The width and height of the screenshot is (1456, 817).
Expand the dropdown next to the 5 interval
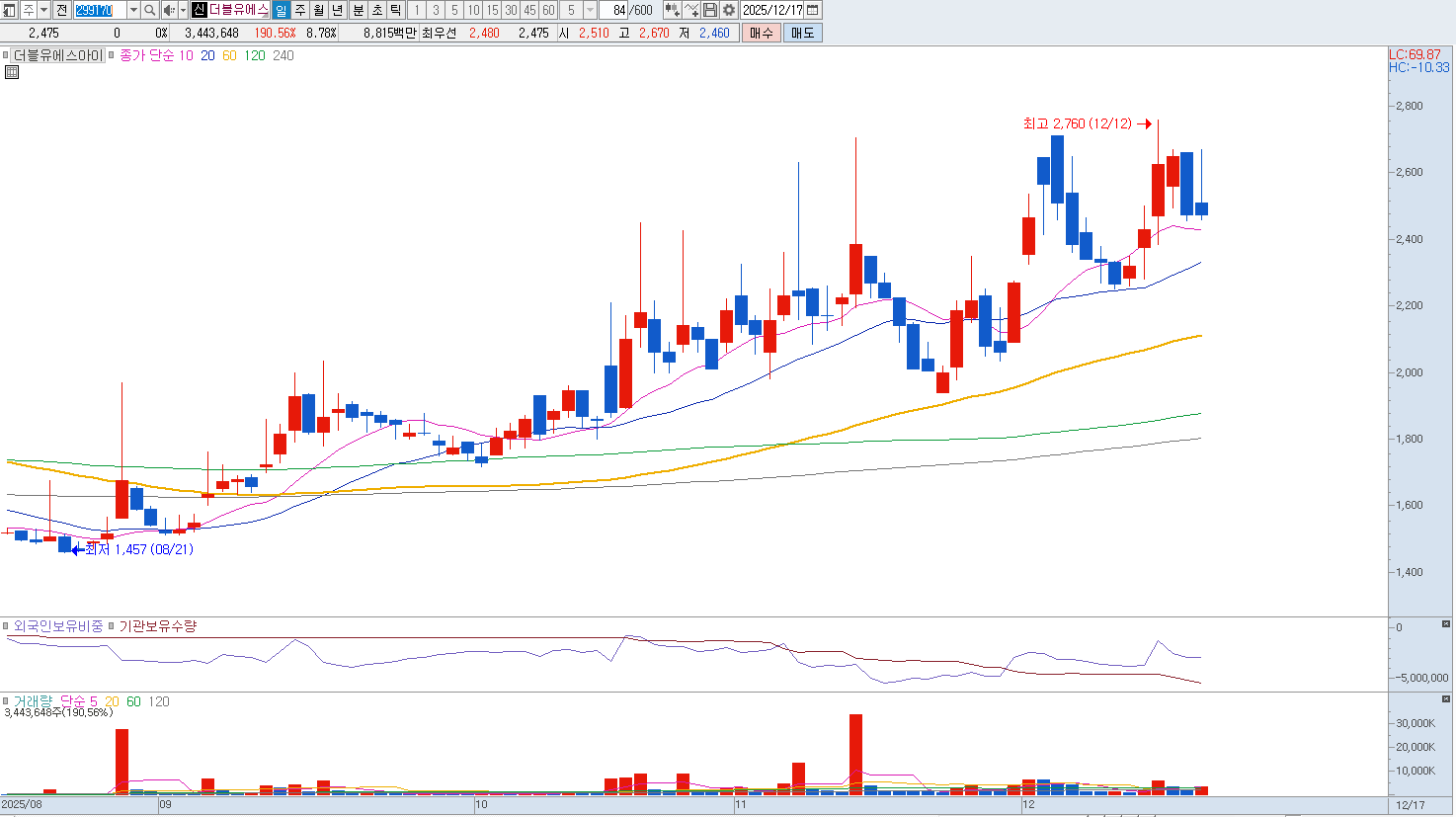[x=590, y=10]
